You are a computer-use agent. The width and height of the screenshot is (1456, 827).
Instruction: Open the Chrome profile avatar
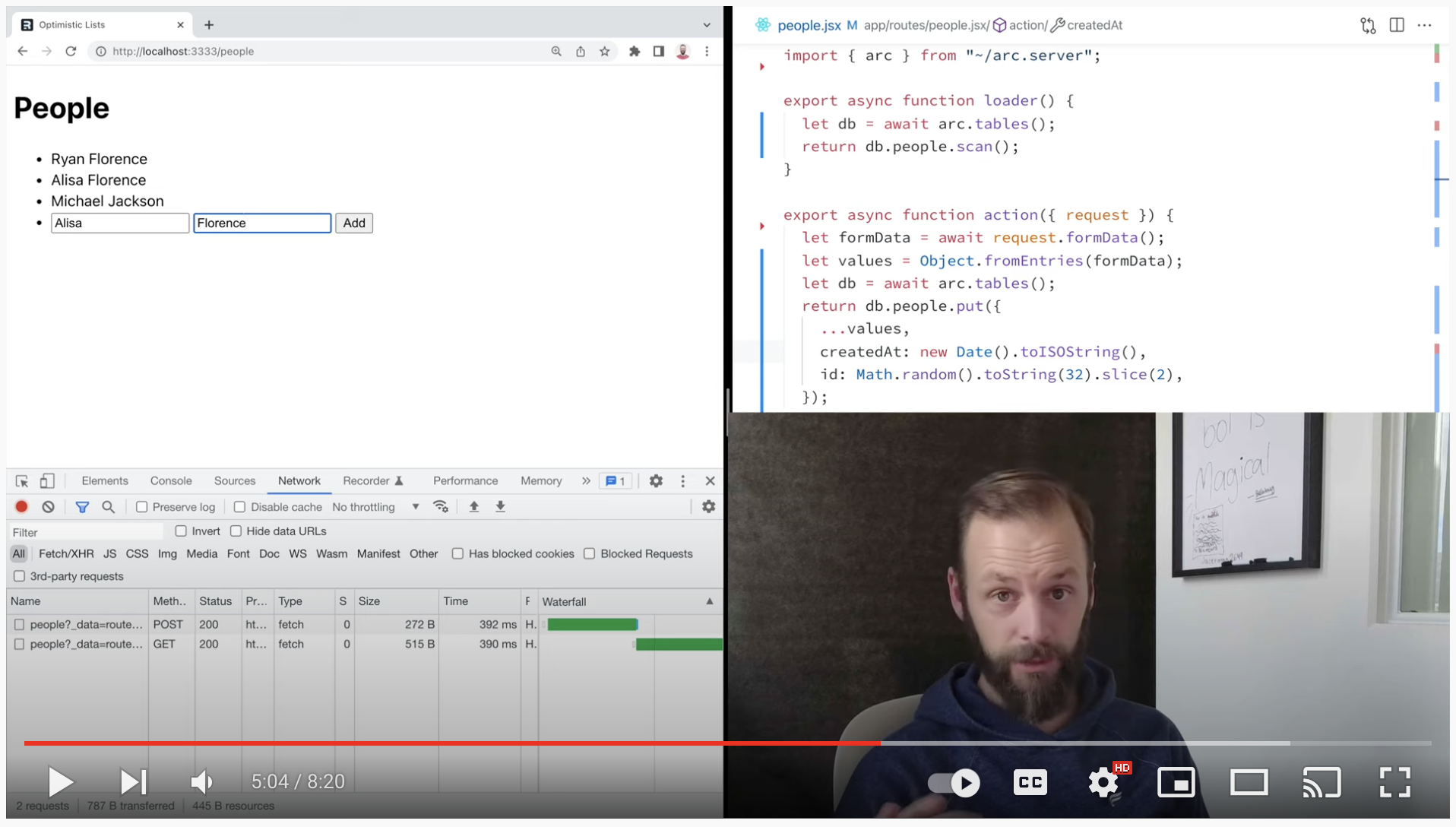pos(683,51)
